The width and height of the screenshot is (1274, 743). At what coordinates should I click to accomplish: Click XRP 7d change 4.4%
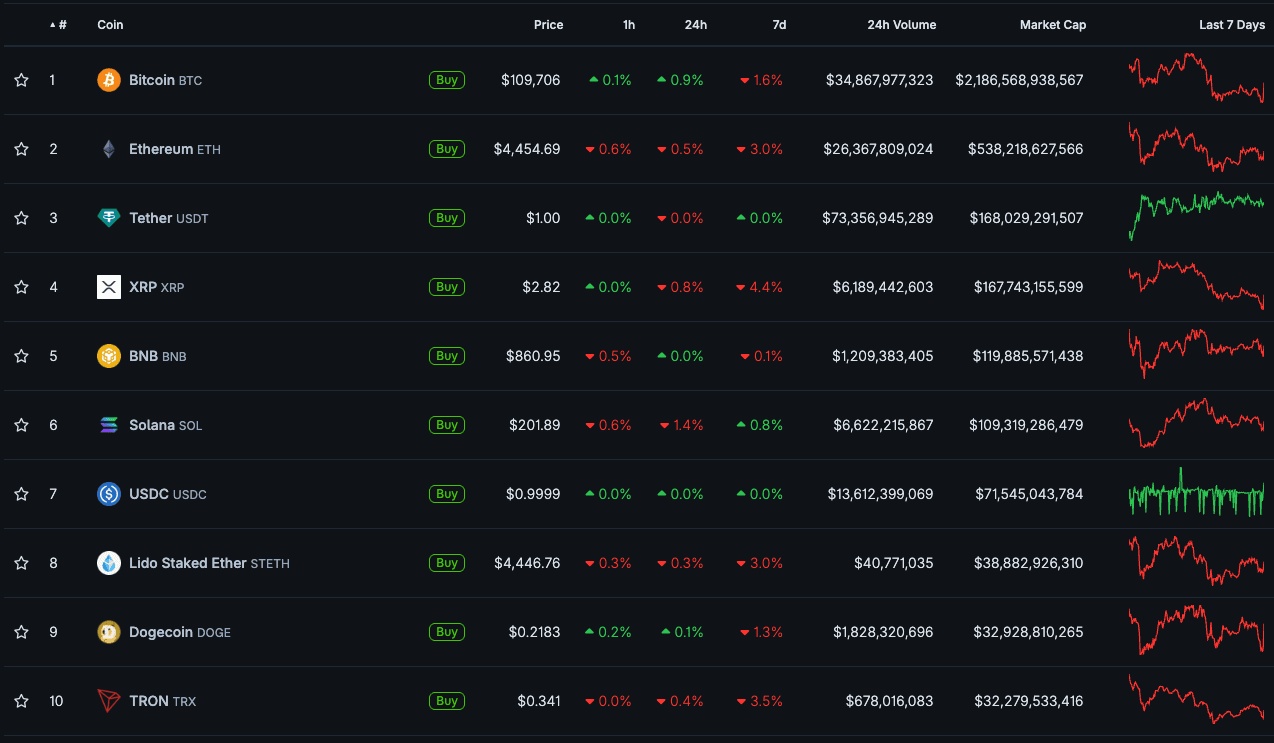[x=759, y=287]
